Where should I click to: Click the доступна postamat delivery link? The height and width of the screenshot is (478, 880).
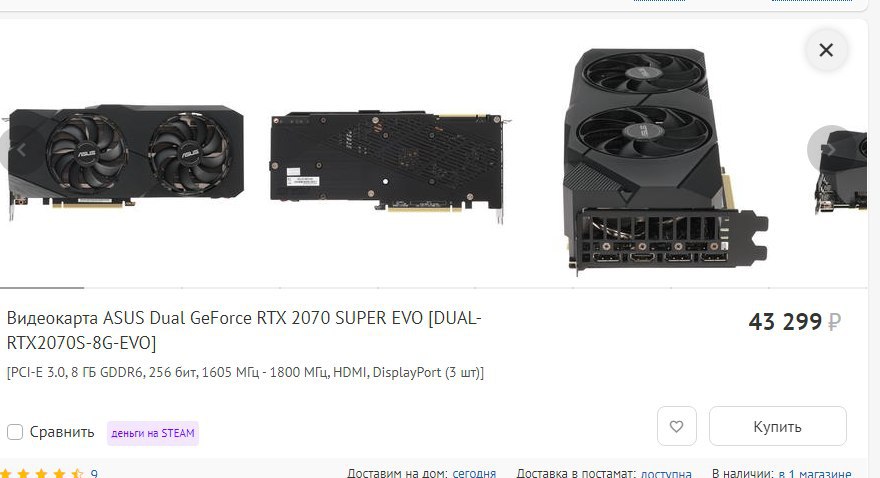666,474
